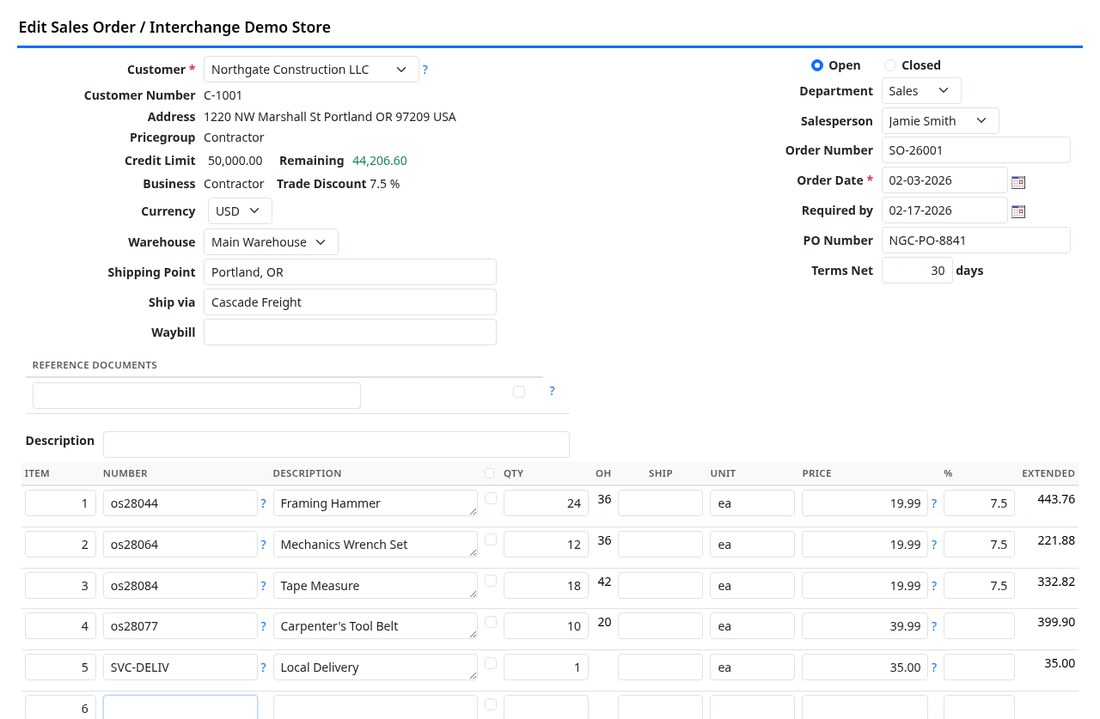The width and height of the screenshot is (1100, 719).
Task: Click the help question mark beside Customer
Action: pos(425,69)
